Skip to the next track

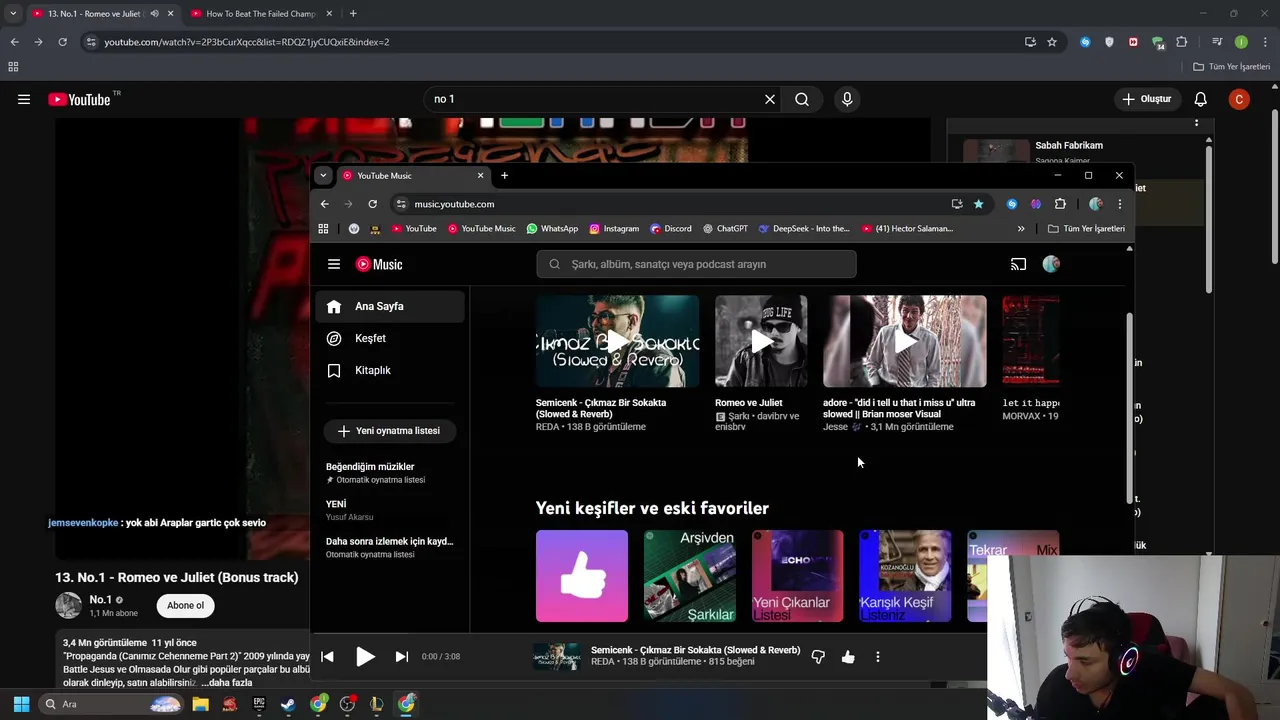coord(401,657)
